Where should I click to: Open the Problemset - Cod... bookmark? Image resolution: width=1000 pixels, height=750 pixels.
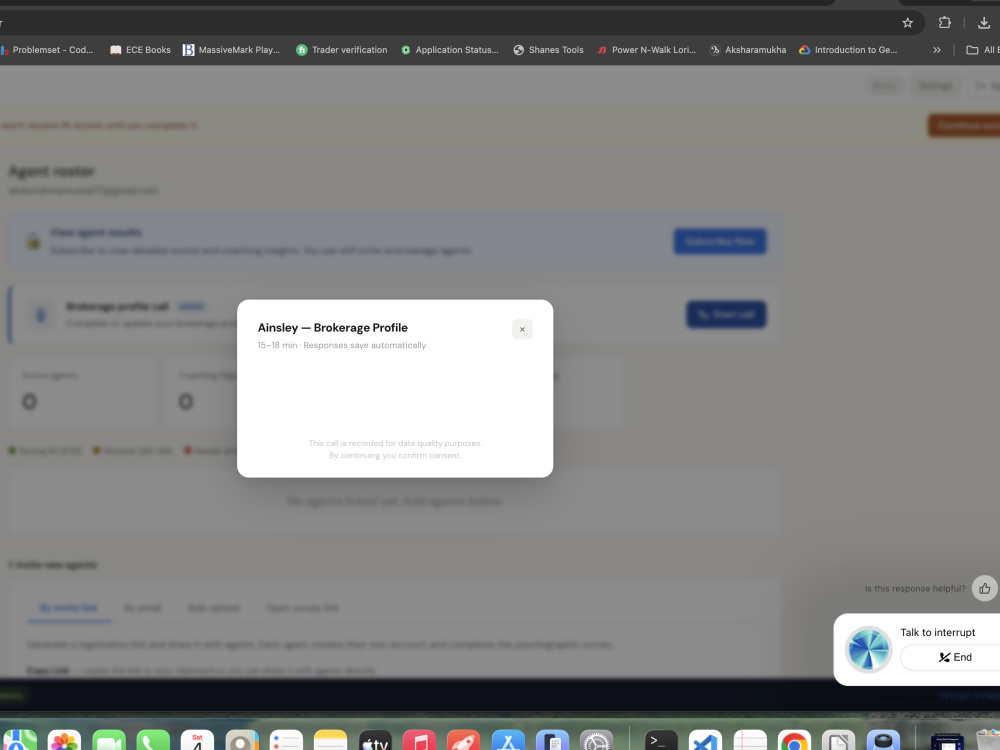pos(47,50)
